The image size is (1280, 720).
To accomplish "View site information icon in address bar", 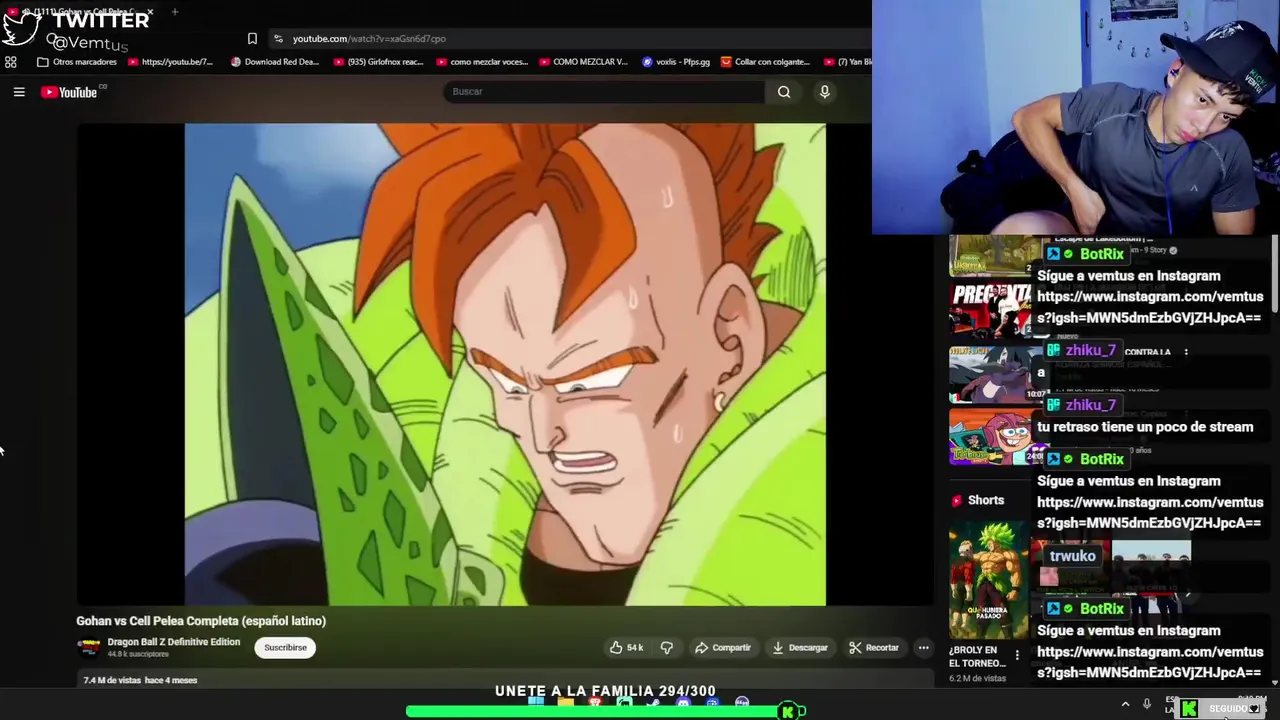I will (x=278, y=39).
